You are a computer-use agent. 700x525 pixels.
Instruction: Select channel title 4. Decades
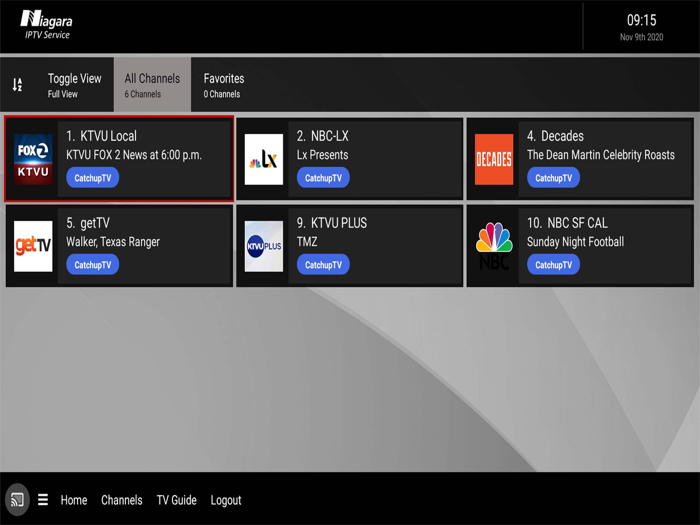tap(555, 136)
